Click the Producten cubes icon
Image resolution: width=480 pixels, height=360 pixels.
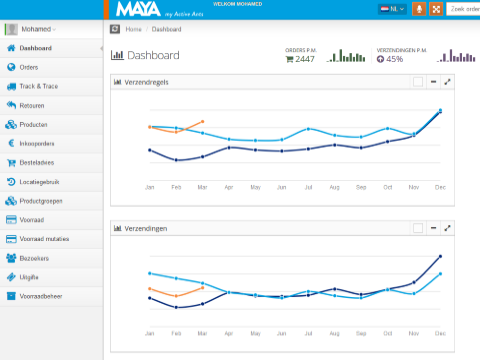[x=11, y=124]
